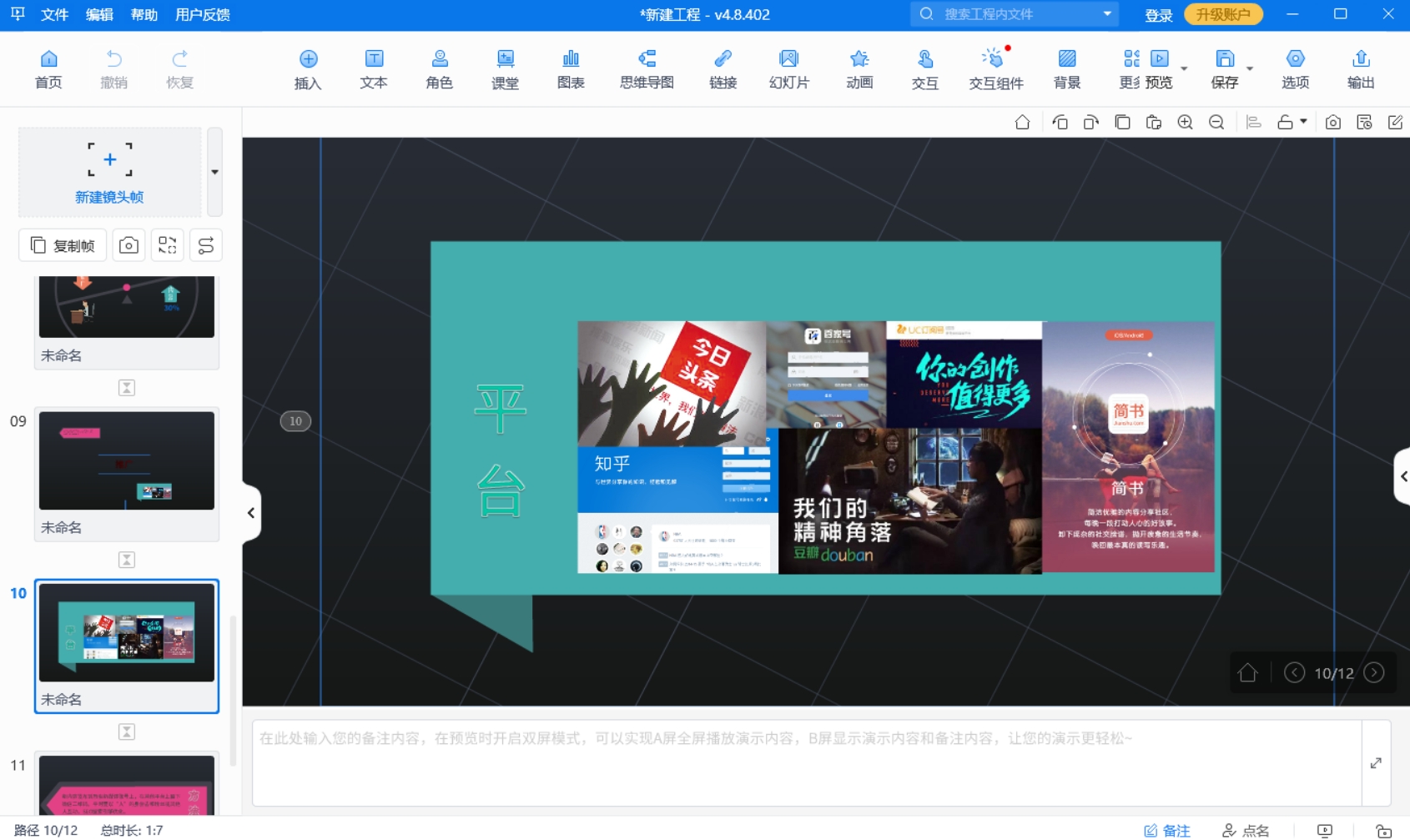Image resolution: width=1410 pixels, height=840 pixels.
Task: Open the 编辑 menu
Action: pos(99,15)
